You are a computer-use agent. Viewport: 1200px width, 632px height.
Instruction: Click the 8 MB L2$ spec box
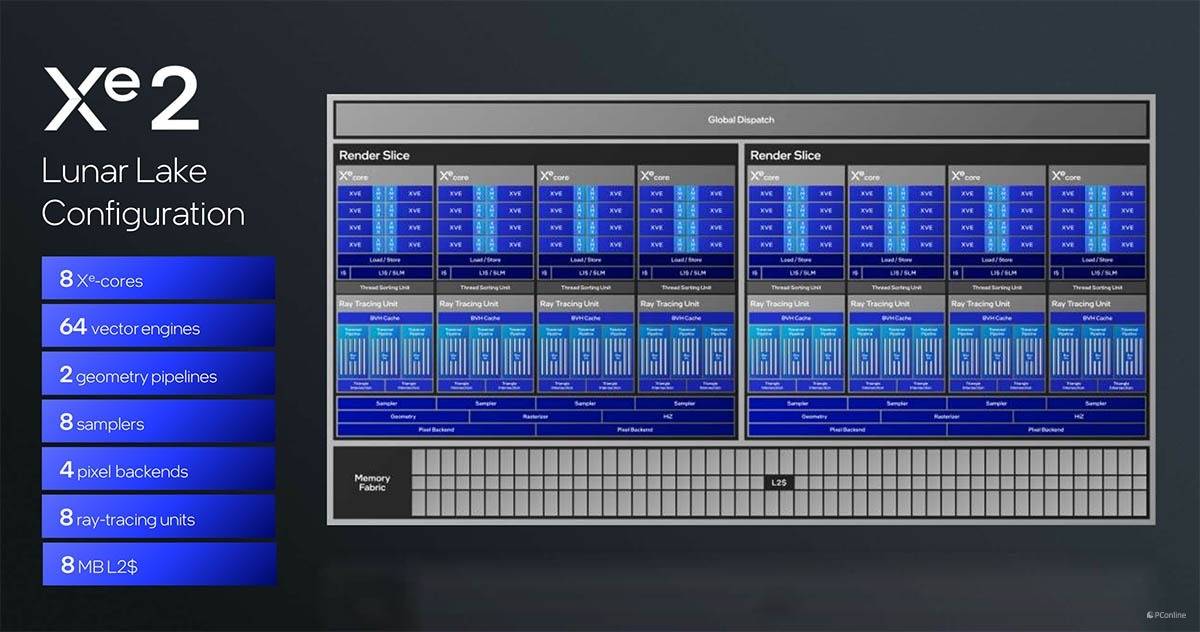(158, 565)
